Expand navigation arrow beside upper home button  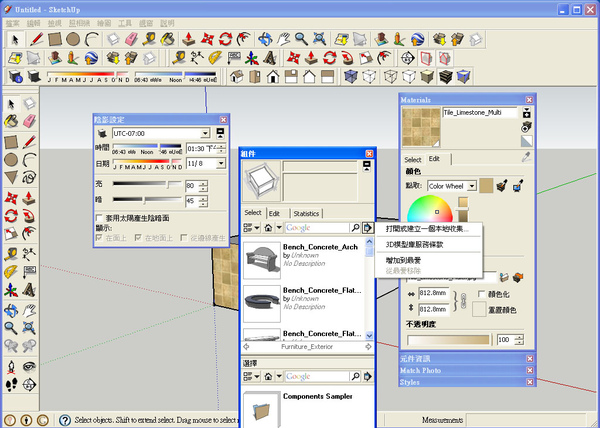pos(279,228)
